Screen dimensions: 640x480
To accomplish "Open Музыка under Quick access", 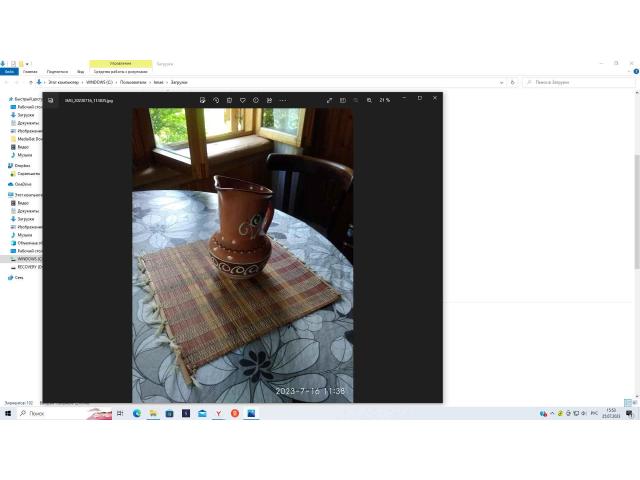I will click(x=21, y=155).
